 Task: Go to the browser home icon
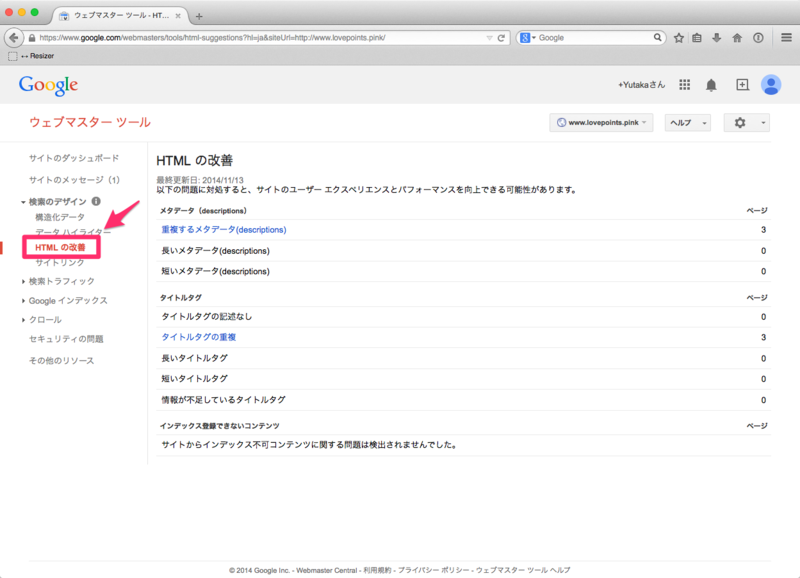(x=737, y=38)
